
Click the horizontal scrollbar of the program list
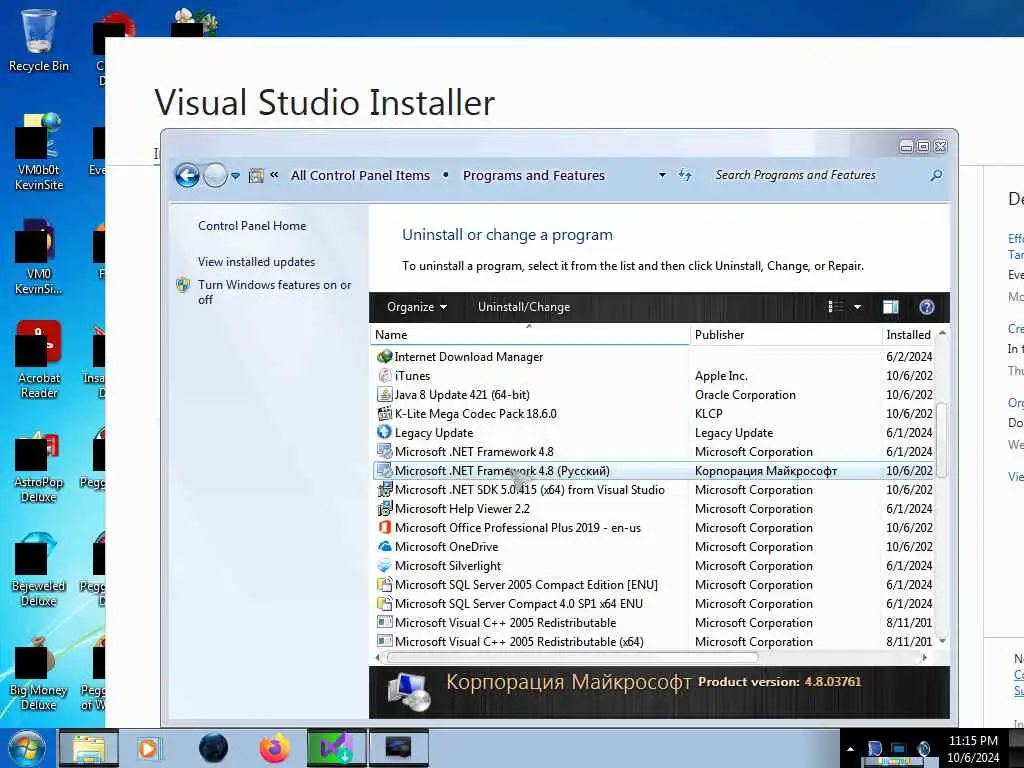[x=572, y=658]
